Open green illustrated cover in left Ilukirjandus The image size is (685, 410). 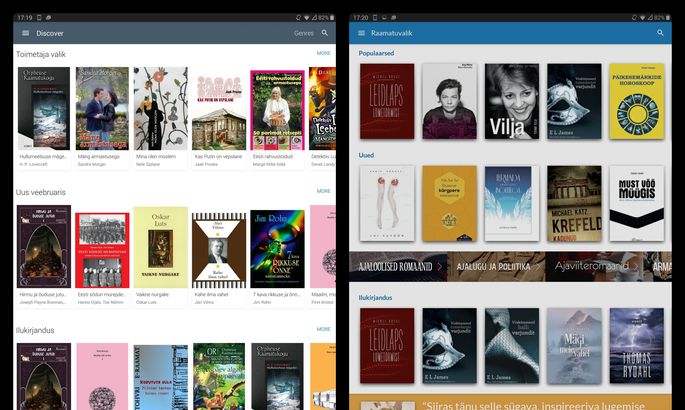pos(219,376)
